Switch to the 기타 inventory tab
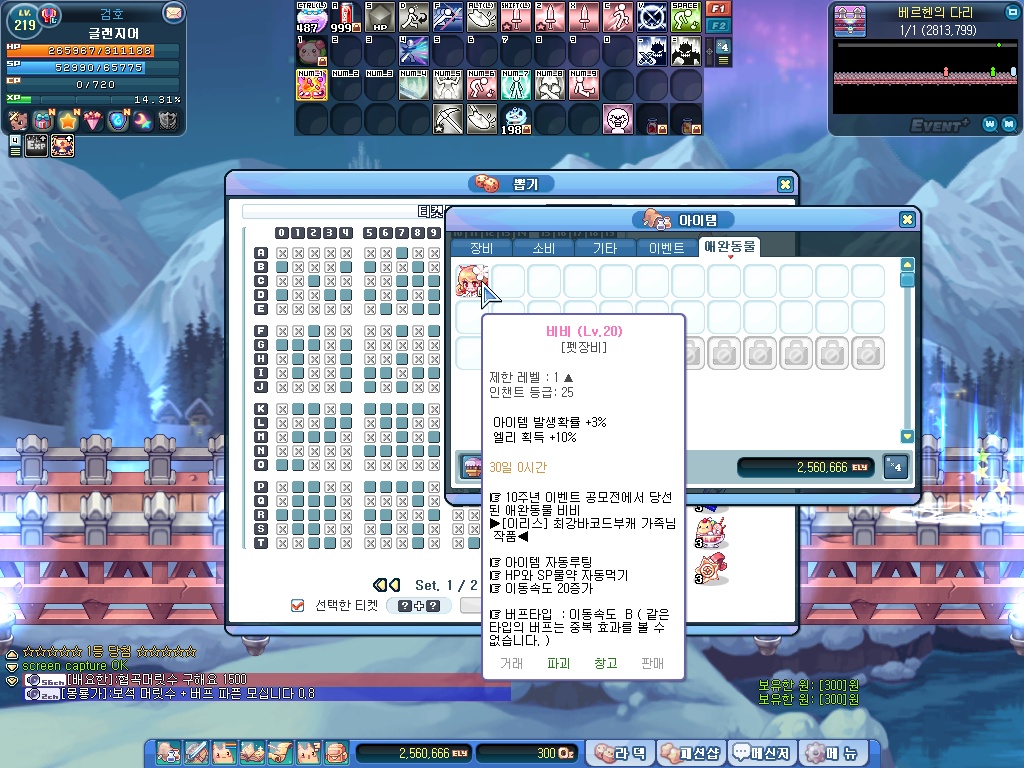The image size is (1024, 768). click(x=605, y=248)
